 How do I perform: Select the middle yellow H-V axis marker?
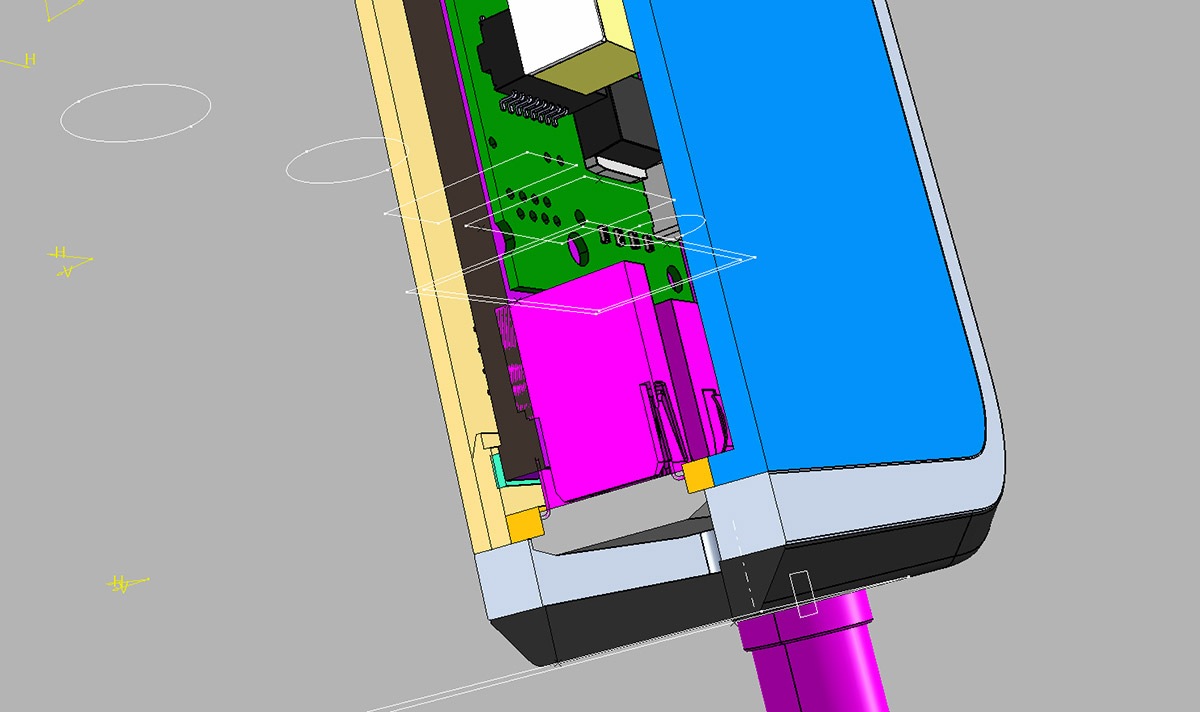[66, 261]
